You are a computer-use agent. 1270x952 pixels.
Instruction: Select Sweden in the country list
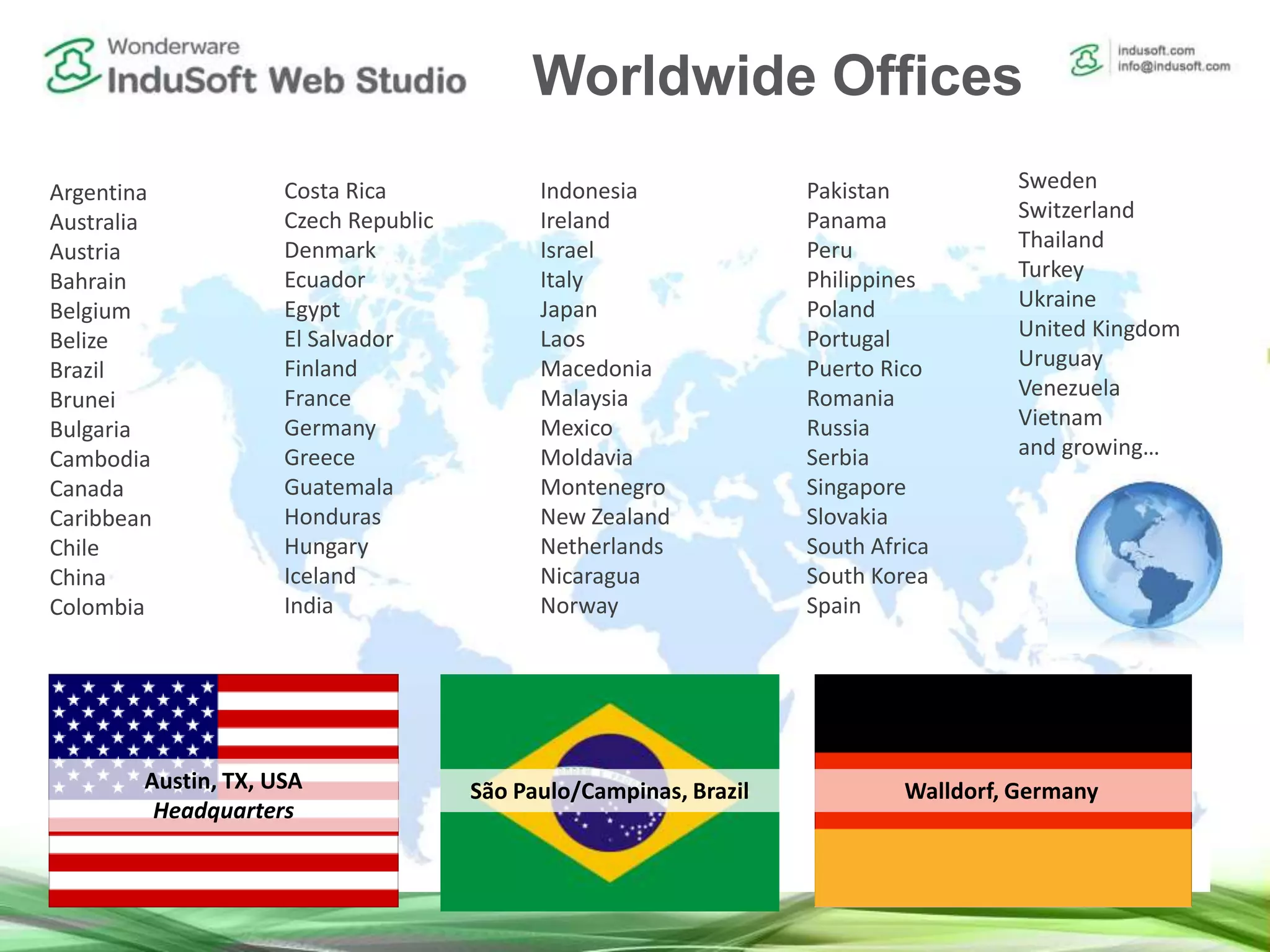(1057, 181)
